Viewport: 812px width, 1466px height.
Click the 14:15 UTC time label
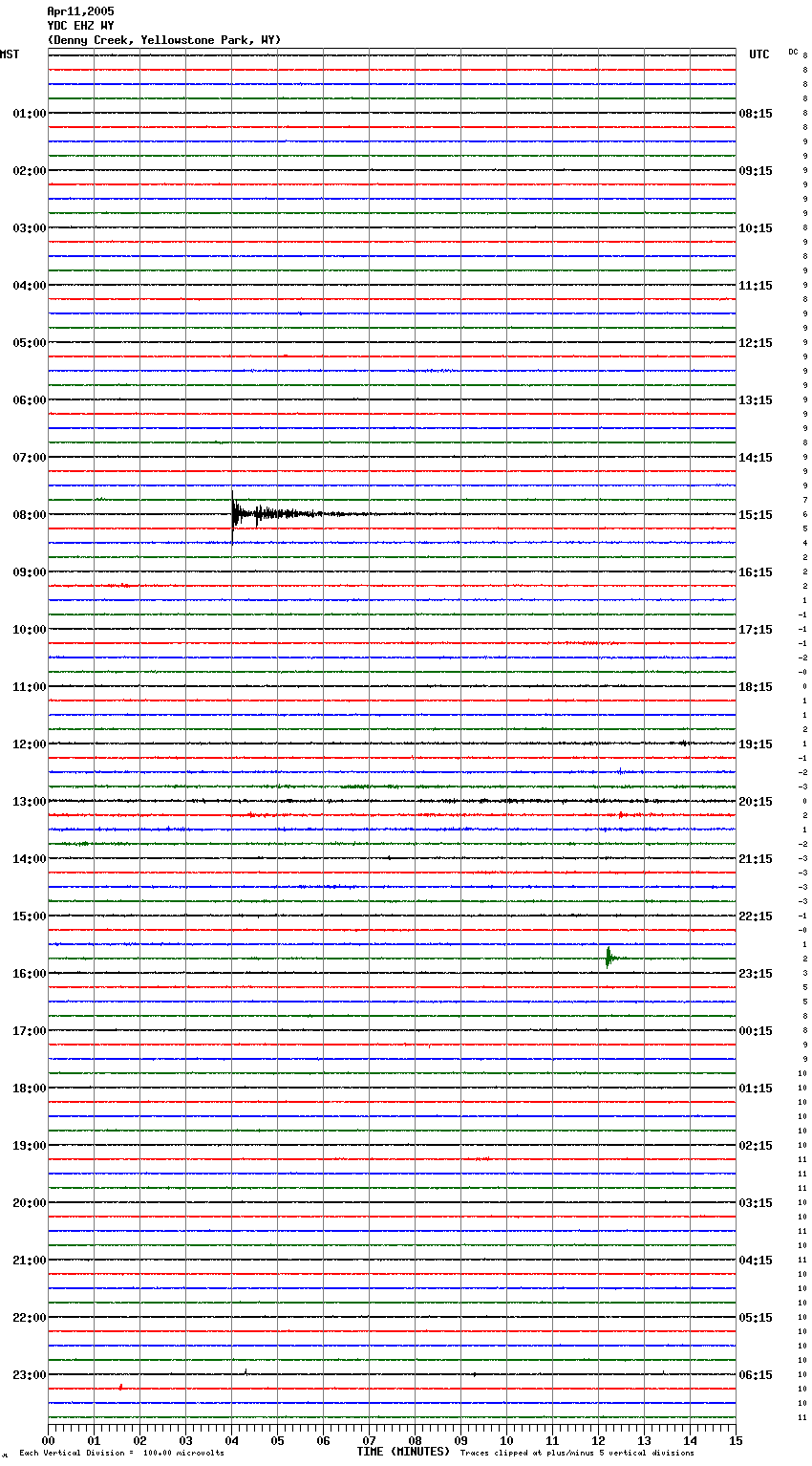coord(756,458)
